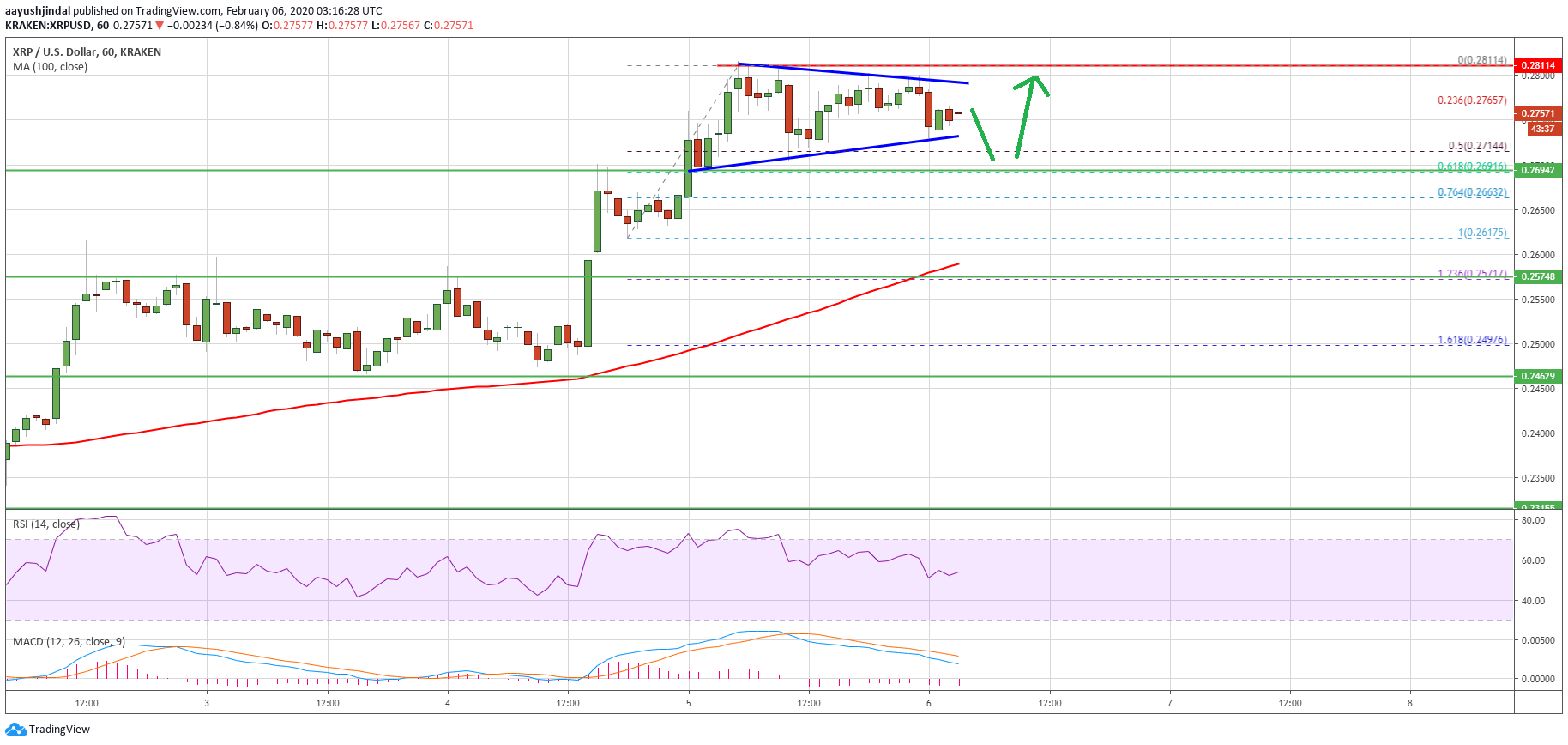This screenshot has height=745, width=1568.
Task: Click the 0.618(0.26916) Fibonacci level label
Action: [x=1473, y=167]
